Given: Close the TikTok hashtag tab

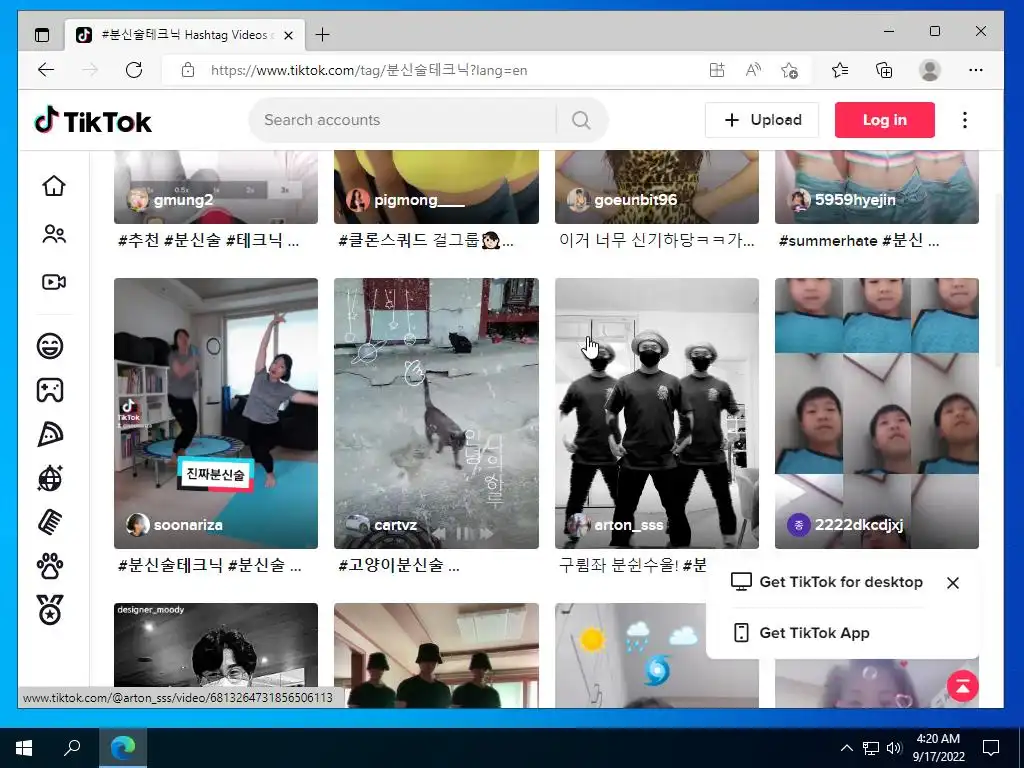Looking at the screenshot, I should tap(288, 35).
